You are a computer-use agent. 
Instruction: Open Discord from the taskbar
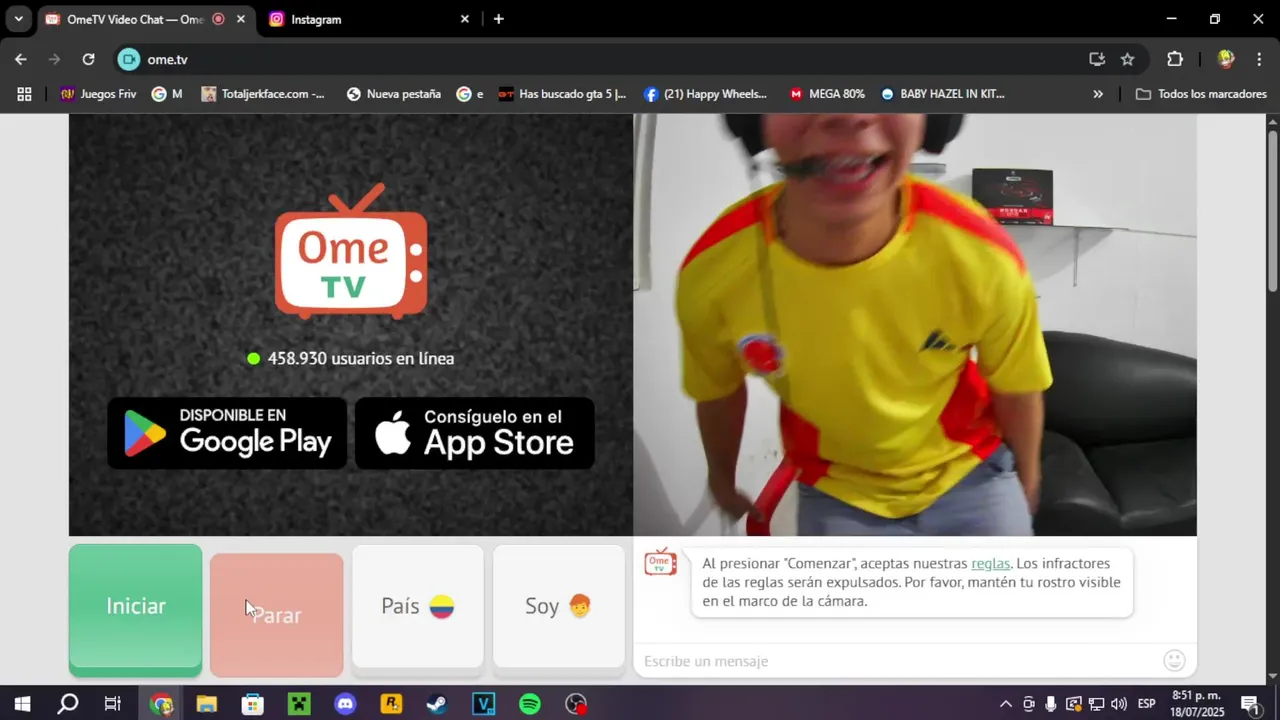(x=345, y=704)
